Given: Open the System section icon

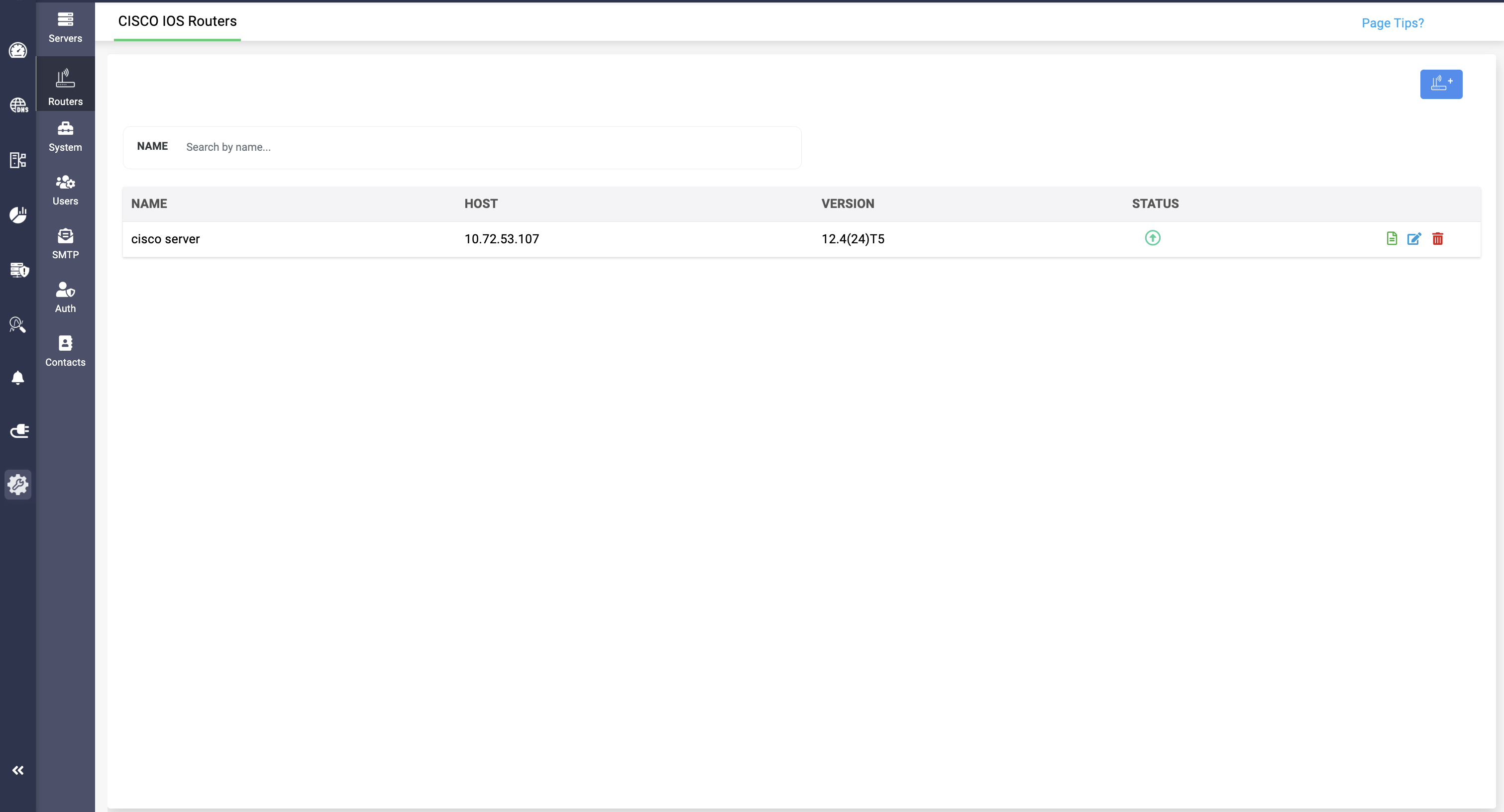Looking at the screenshot, I should (65, 135).
